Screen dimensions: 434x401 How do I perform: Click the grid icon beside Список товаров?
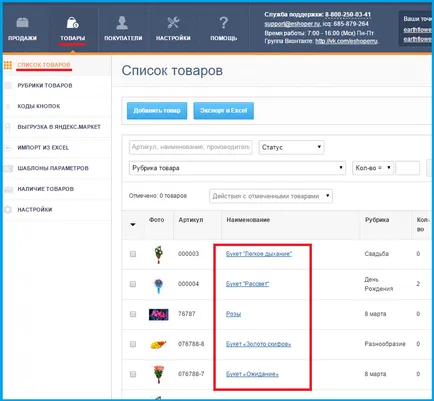8,65
